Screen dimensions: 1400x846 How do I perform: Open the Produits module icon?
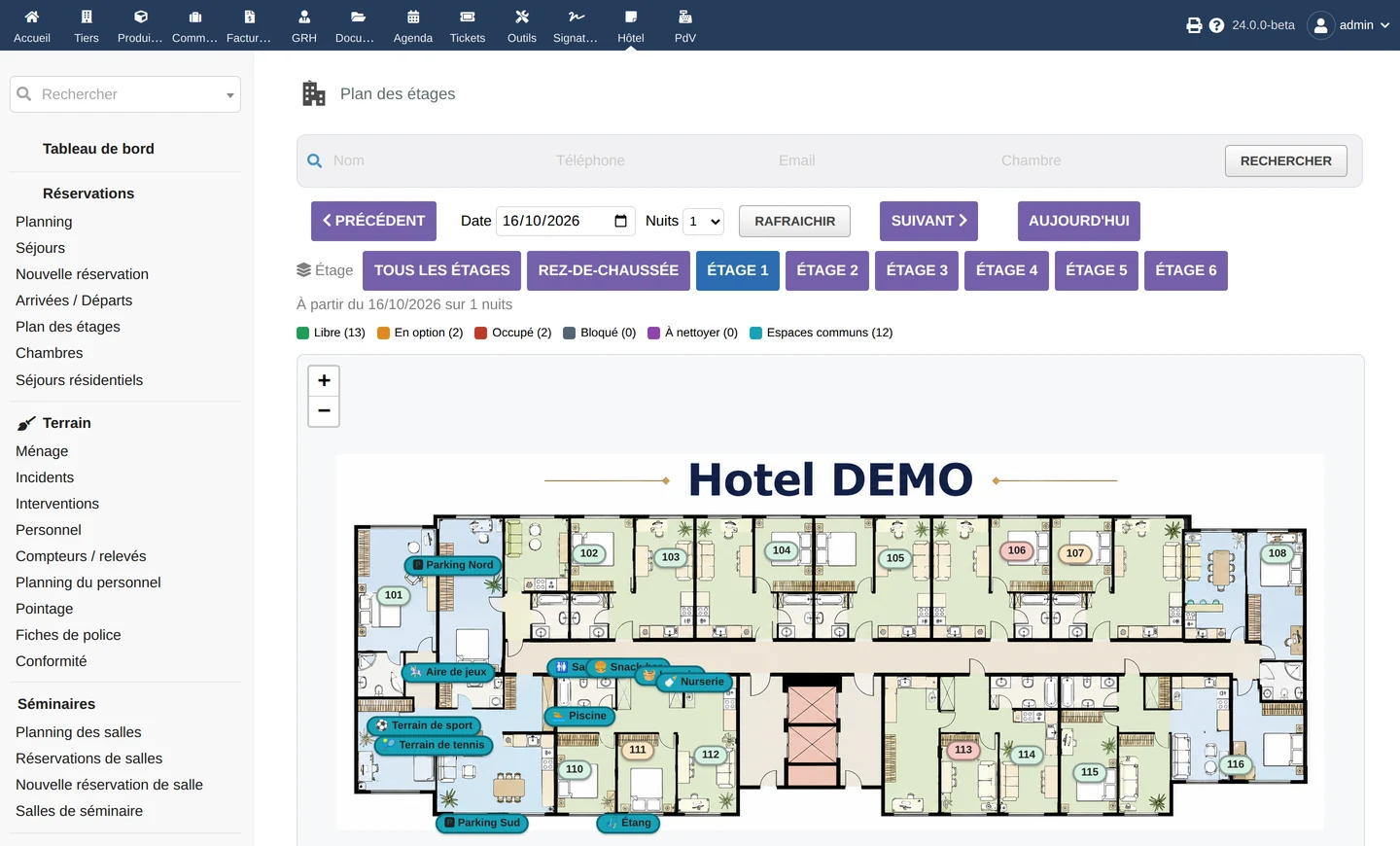(x=141, y=17)
